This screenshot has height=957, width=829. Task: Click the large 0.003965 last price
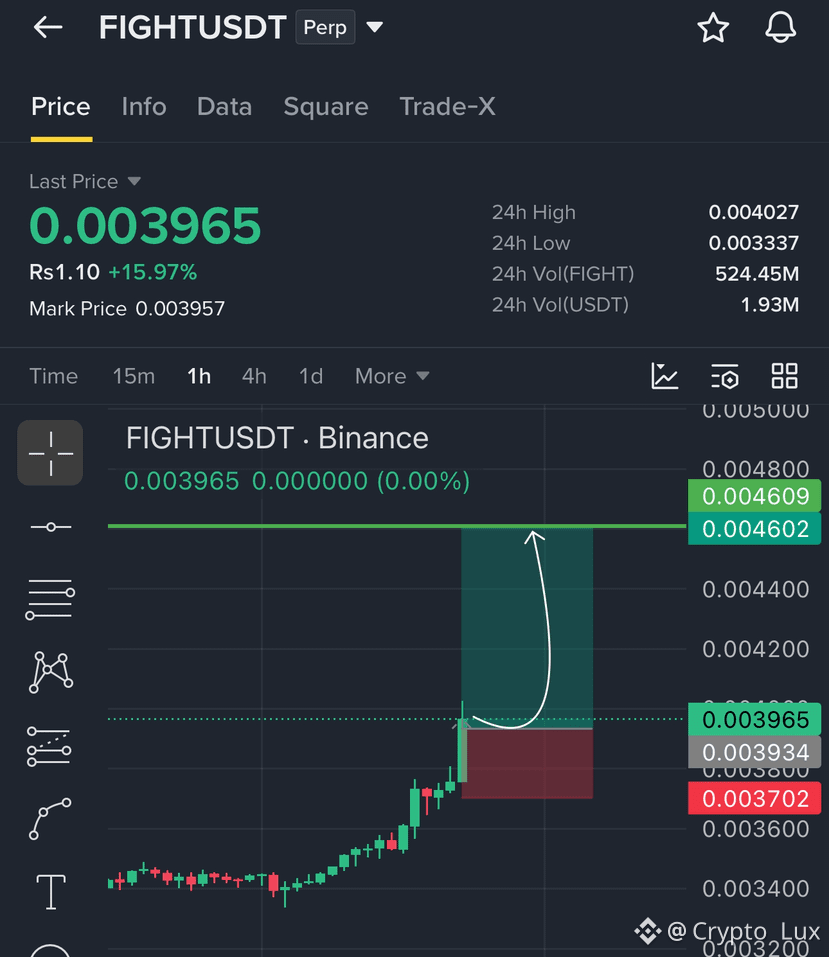coord(145,226)
